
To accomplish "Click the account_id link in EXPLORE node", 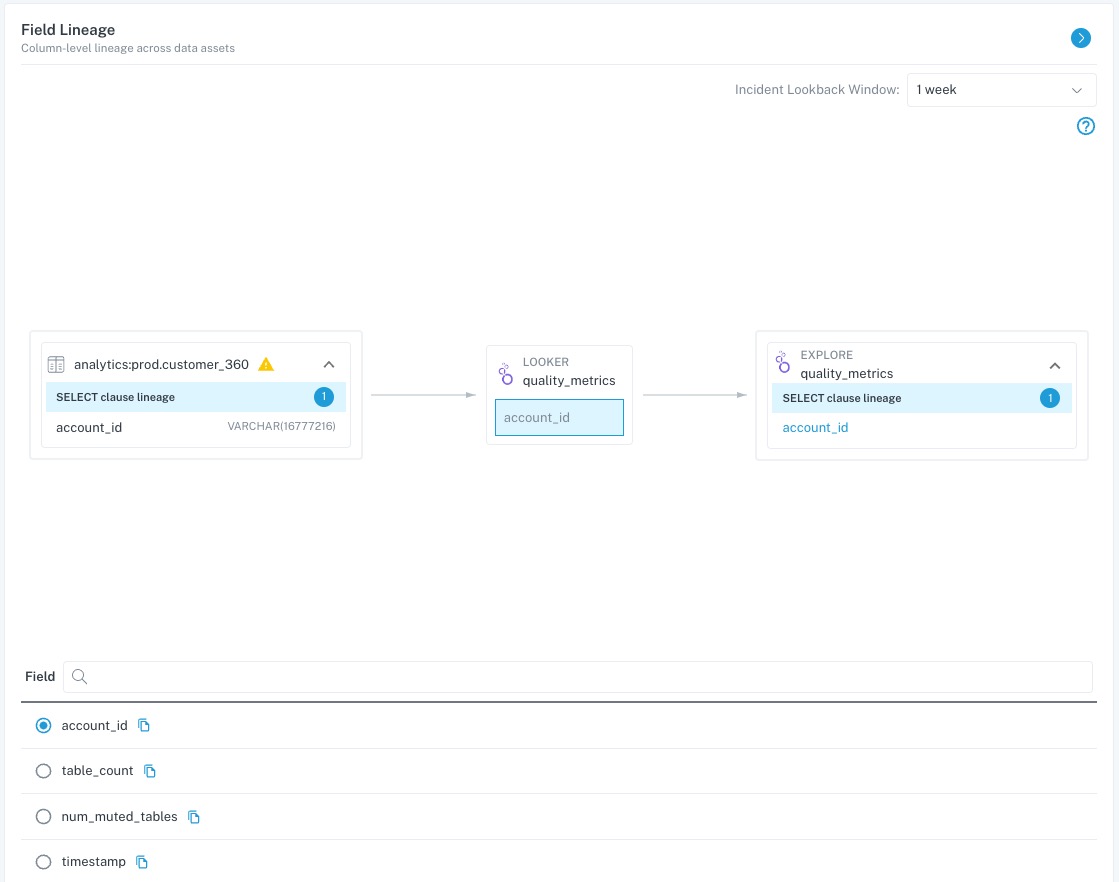I will [815, 427].
